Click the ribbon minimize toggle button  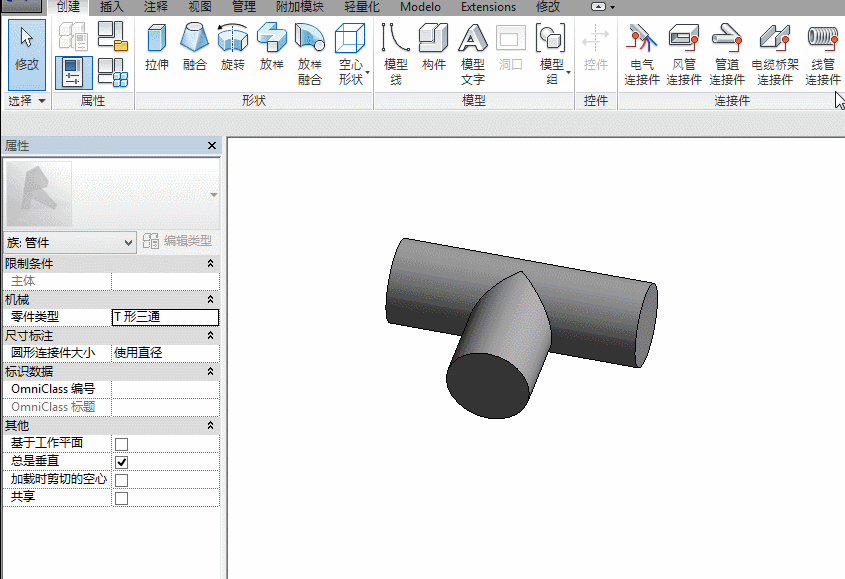click(x=598, y=7)
